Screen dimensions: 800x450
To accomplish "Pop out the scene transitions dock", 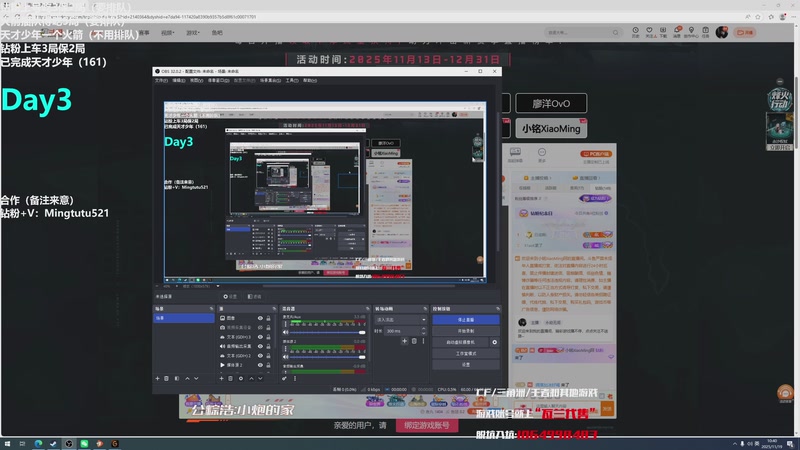I will [x=425, y=309].
